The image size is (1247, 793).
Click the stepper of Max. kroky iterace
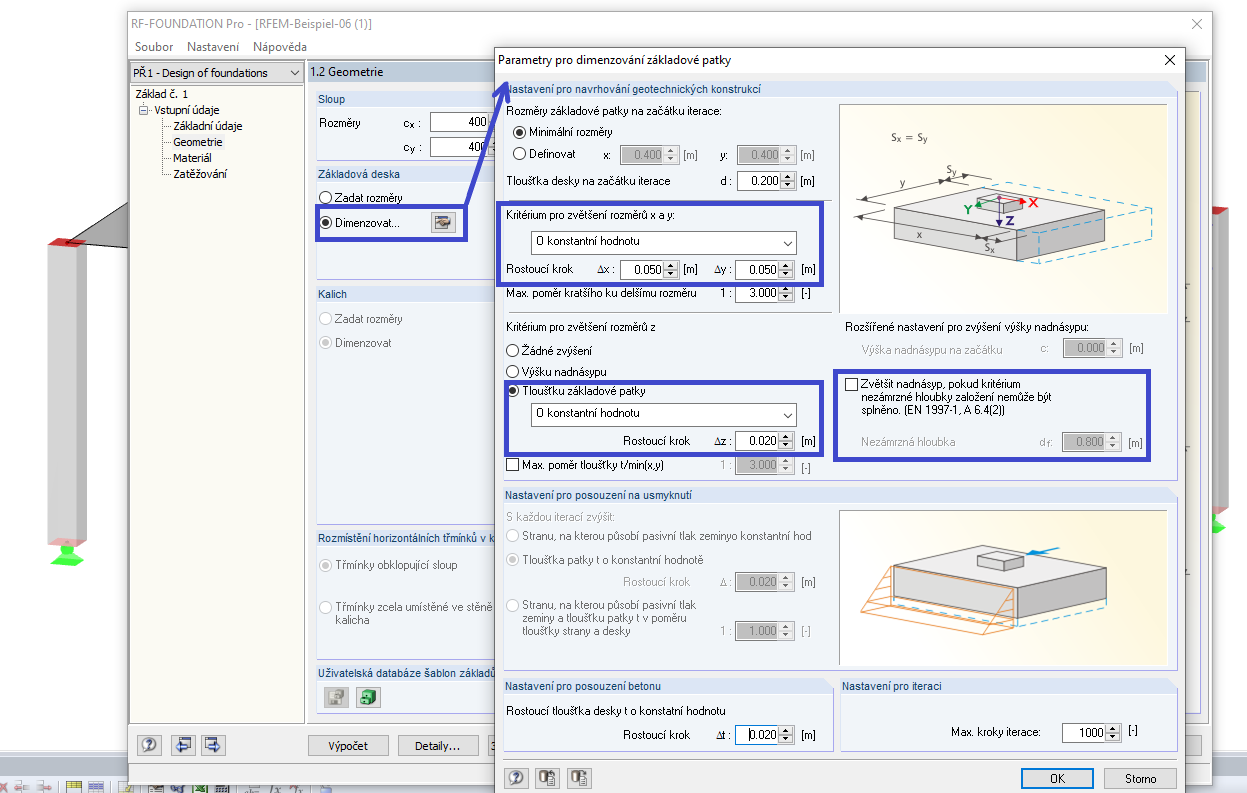pos(1114,733)
